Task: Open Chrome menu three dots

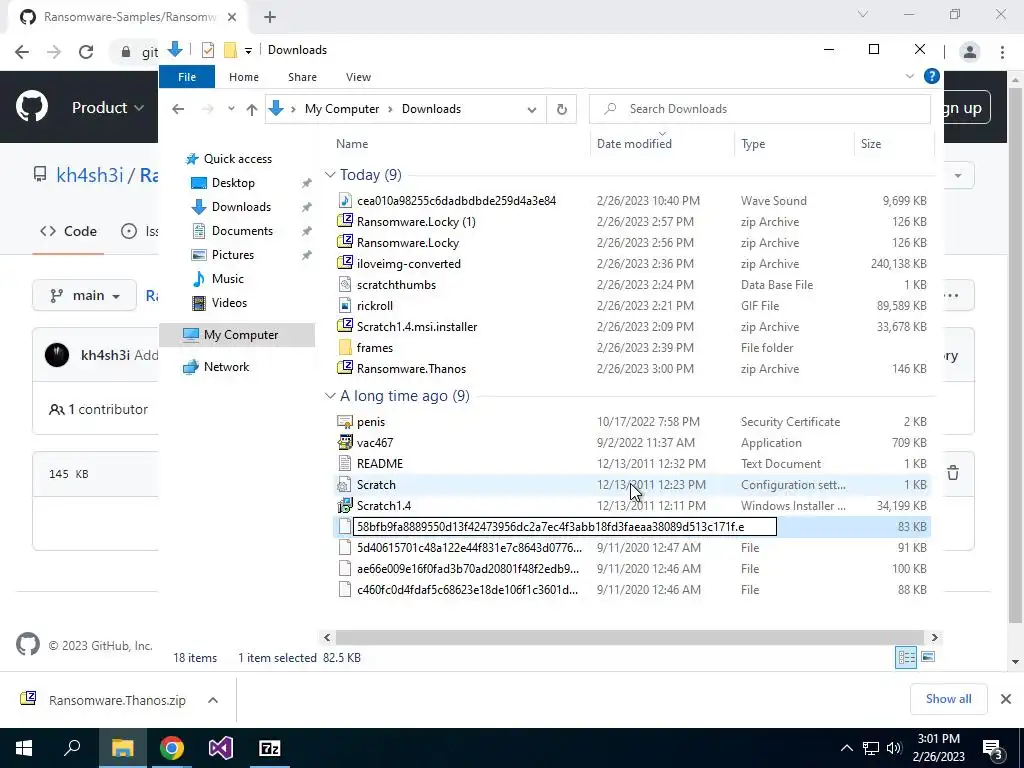Action: point(1002,52)
